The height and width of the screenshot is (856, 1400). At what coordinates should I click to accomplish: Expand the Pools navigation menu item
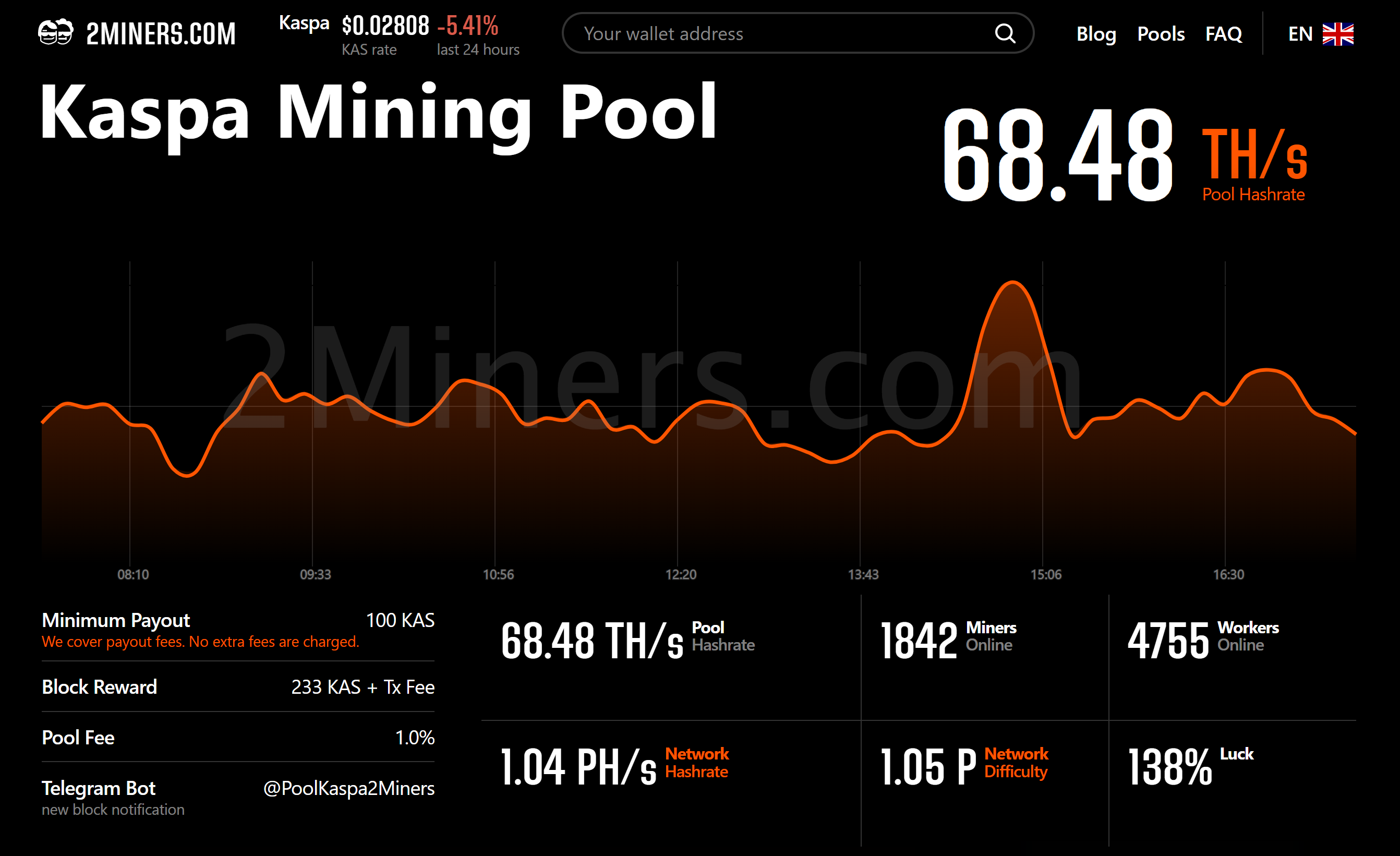[1159, 33]
